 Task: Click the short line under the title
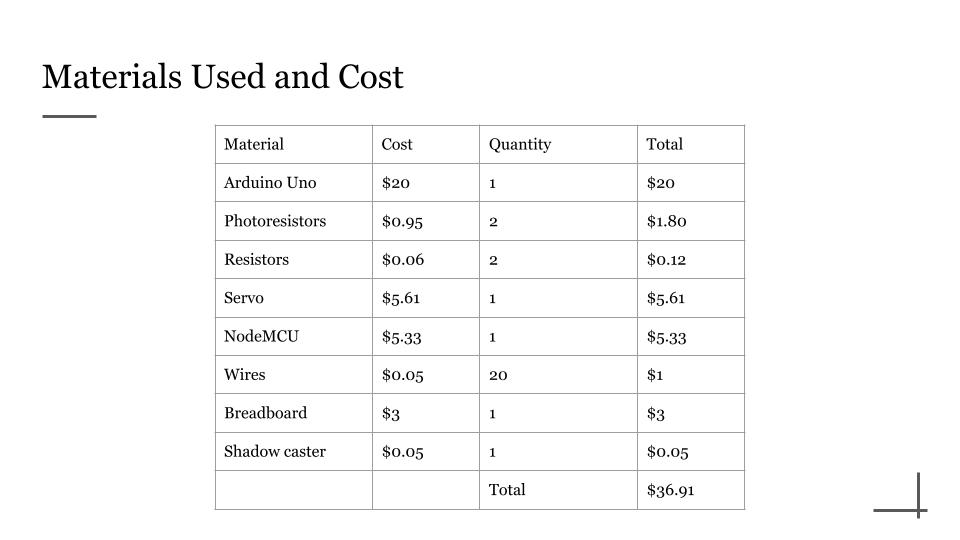[69, 116]
